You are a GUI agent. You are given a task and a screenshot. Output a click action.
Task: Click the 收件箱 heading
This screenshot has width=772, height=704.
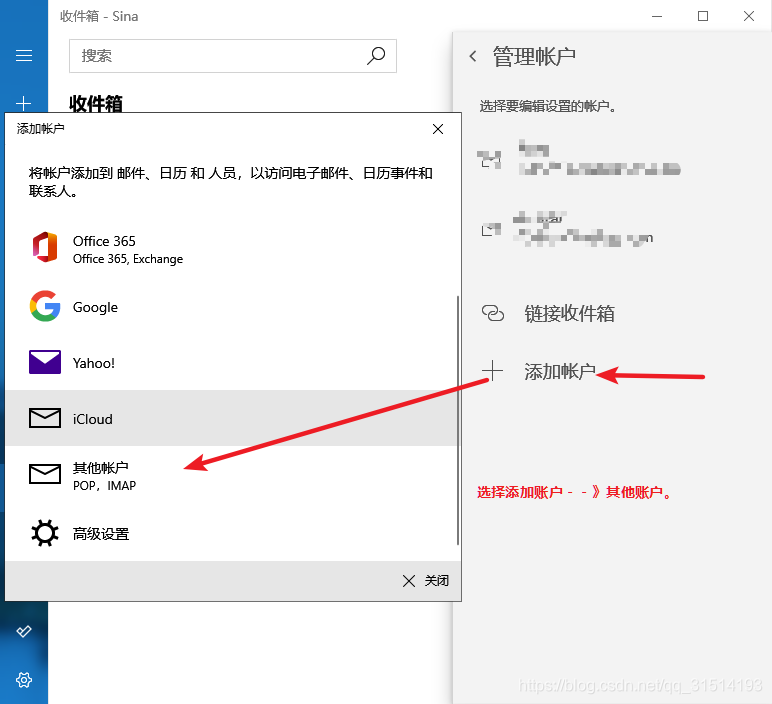tap(96, 104)
